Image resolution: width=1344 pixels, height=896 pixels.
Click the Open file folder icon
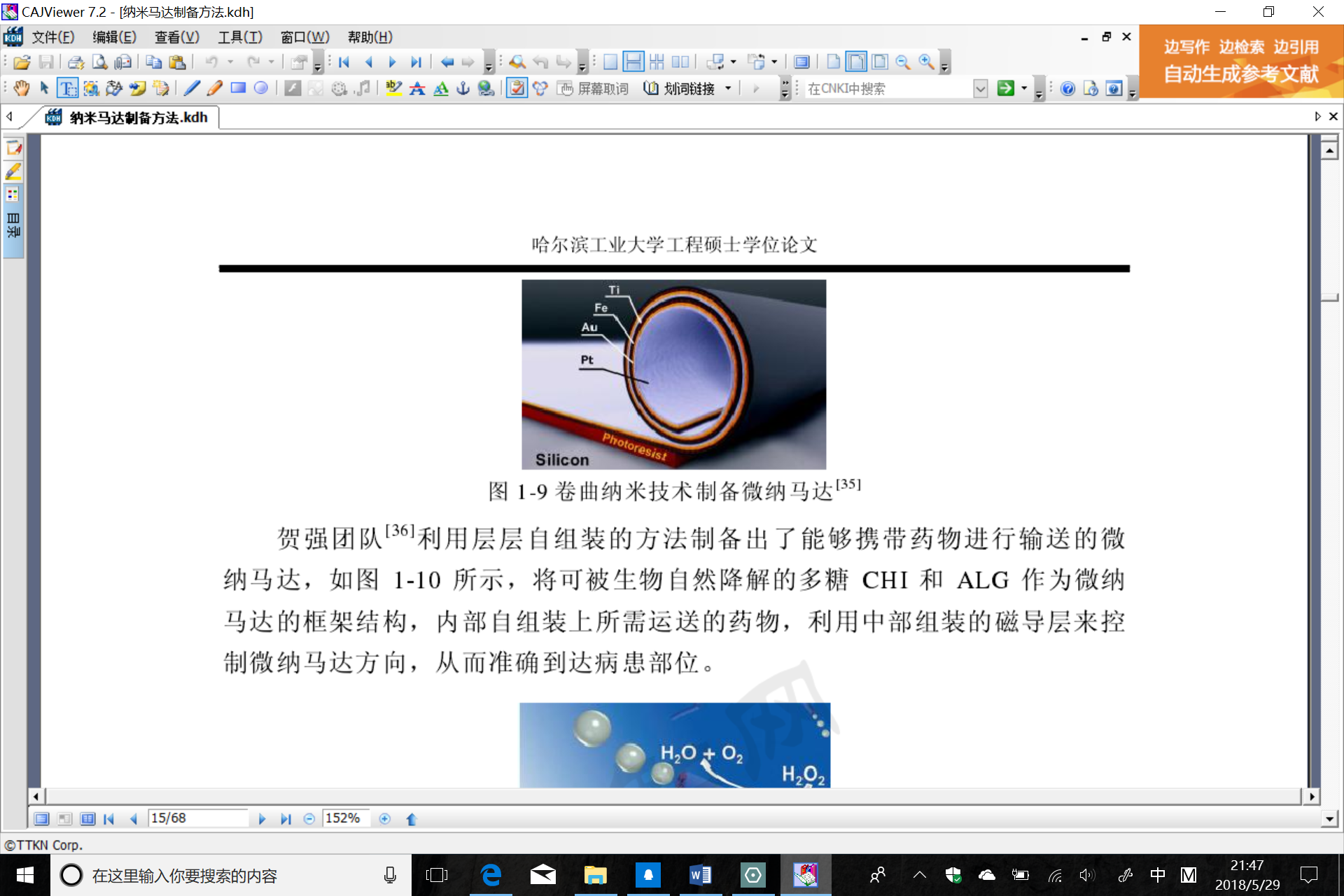point(22,62)
